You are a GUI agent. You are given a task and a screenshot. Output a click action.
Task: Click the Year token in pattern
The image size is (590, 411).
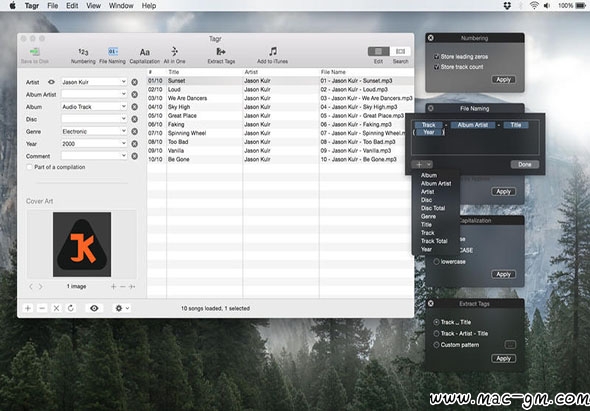pos(429,132)
